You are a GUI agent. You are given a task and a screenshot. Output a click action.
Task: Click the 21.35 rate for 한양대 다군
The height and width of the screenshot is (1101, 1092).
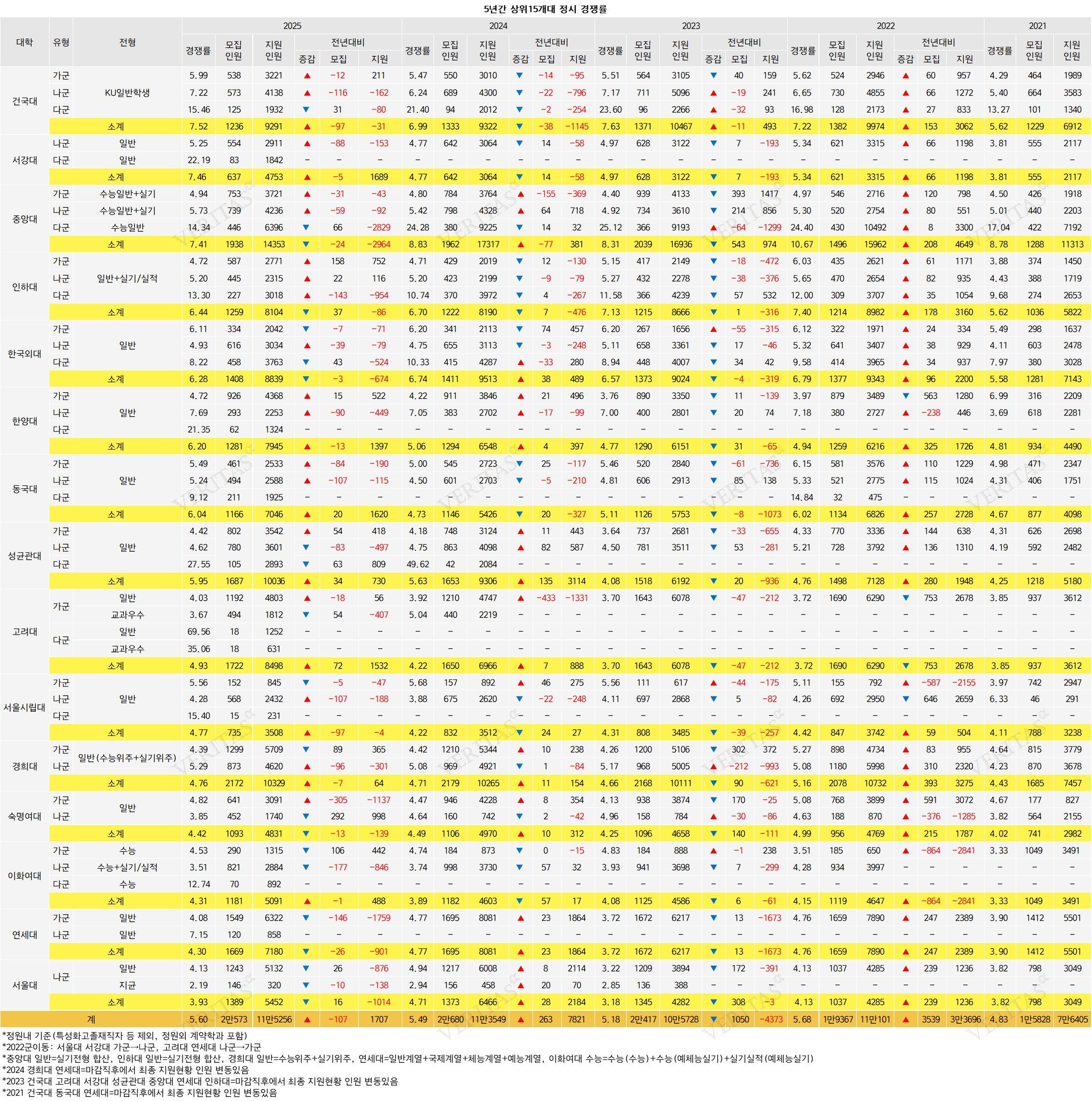tap(199, 430)
